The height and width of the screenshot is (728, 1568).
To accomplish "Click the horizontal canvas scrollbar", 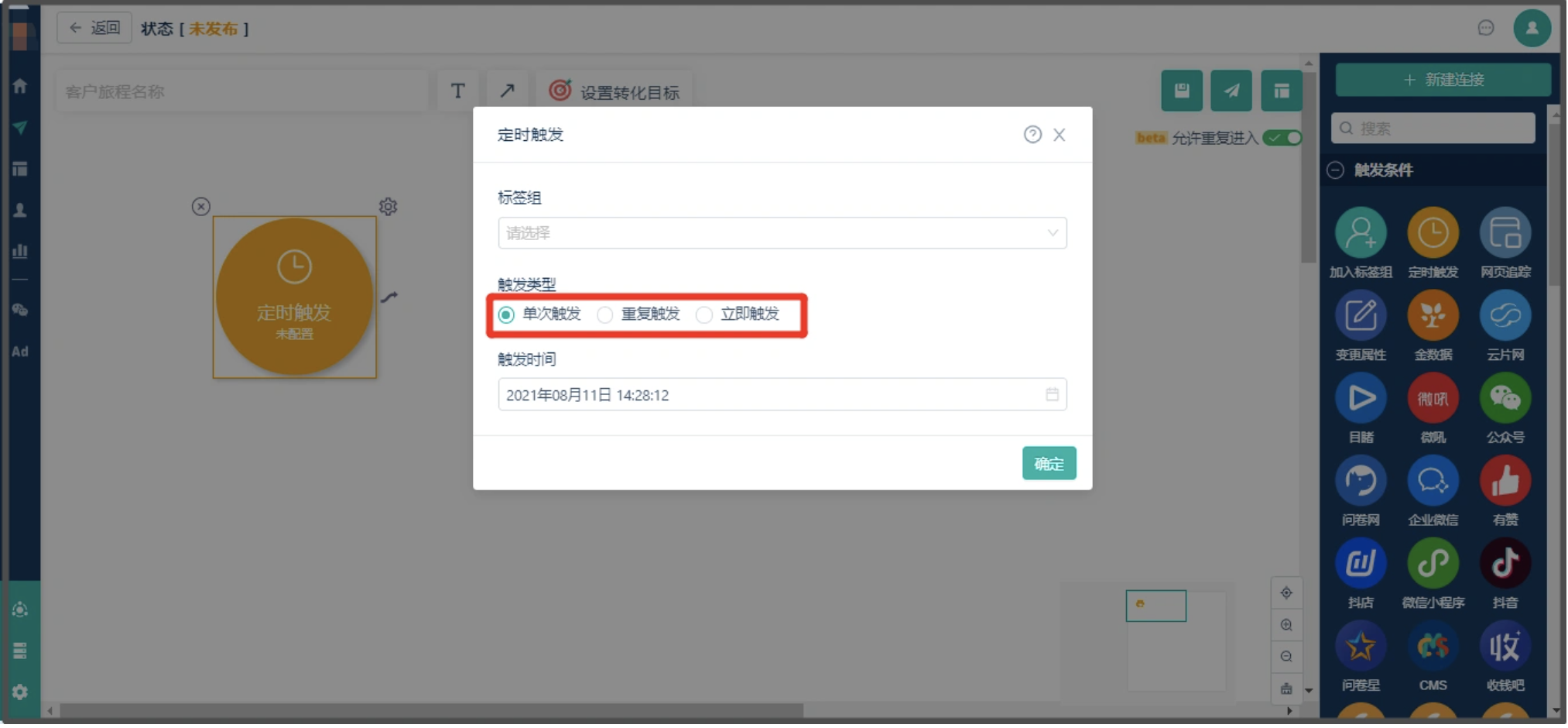I will point(432,711).
